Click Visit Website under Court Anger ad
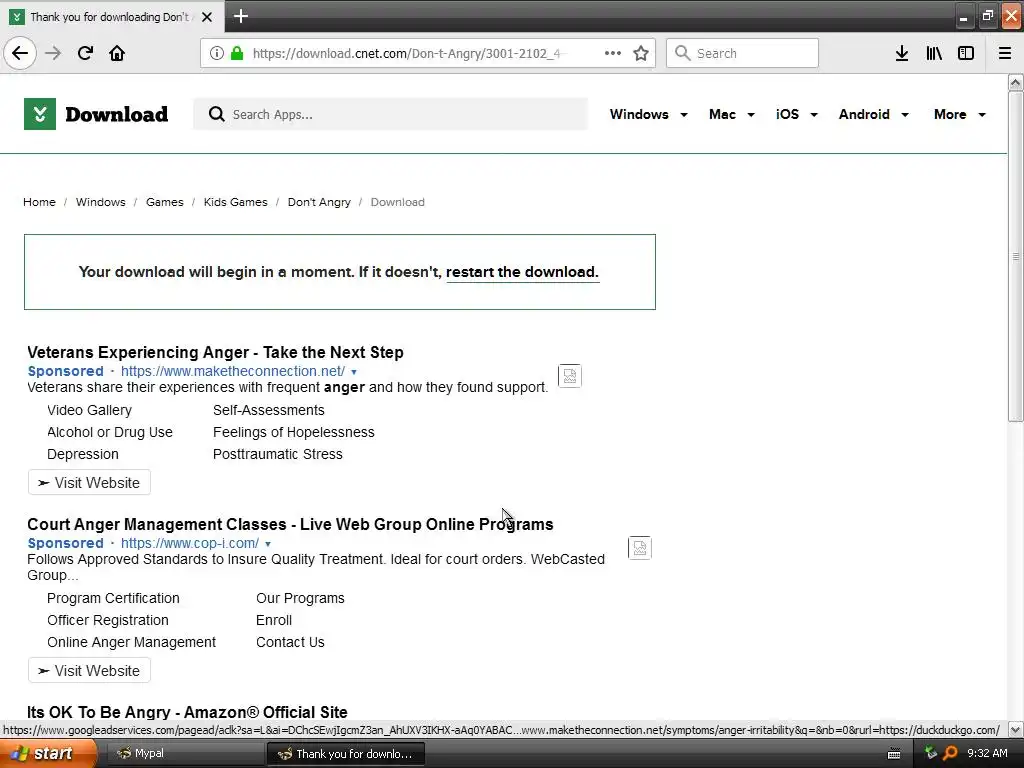Viewport: 1024px width, 768px height. 89,671
